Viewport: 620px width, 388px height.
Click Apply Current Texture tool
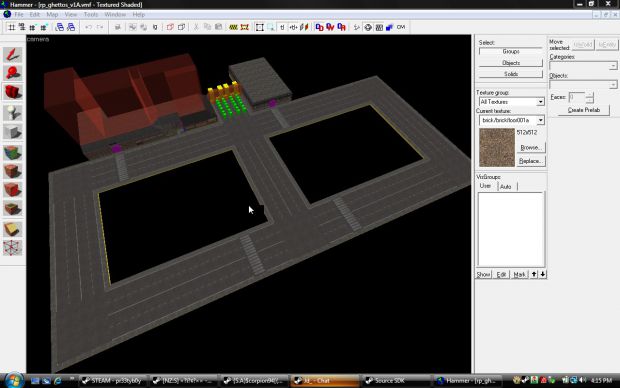pos(13,171)
